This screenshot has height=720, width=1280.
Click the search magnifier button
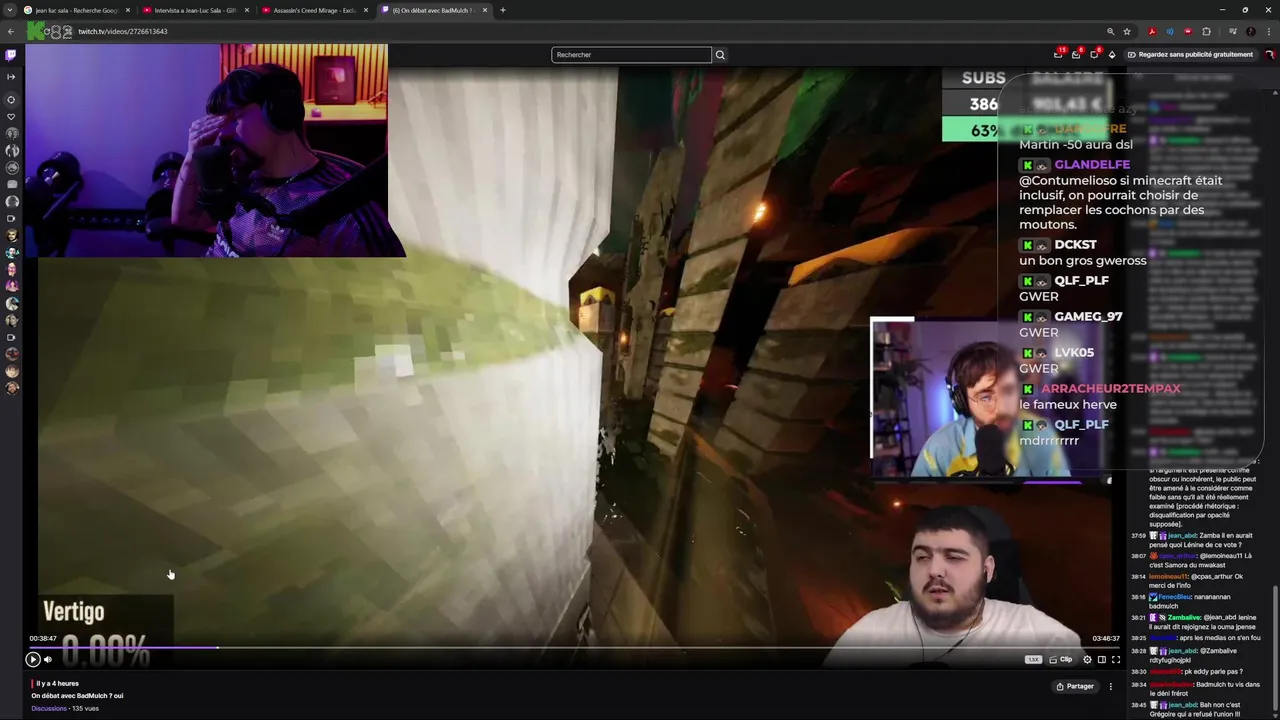click(720, 54)
